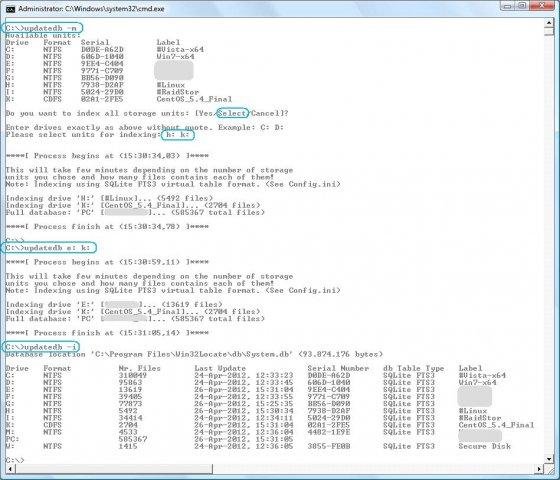
Task: Click the 'M:' drive row label
Action: pos(10,432)
